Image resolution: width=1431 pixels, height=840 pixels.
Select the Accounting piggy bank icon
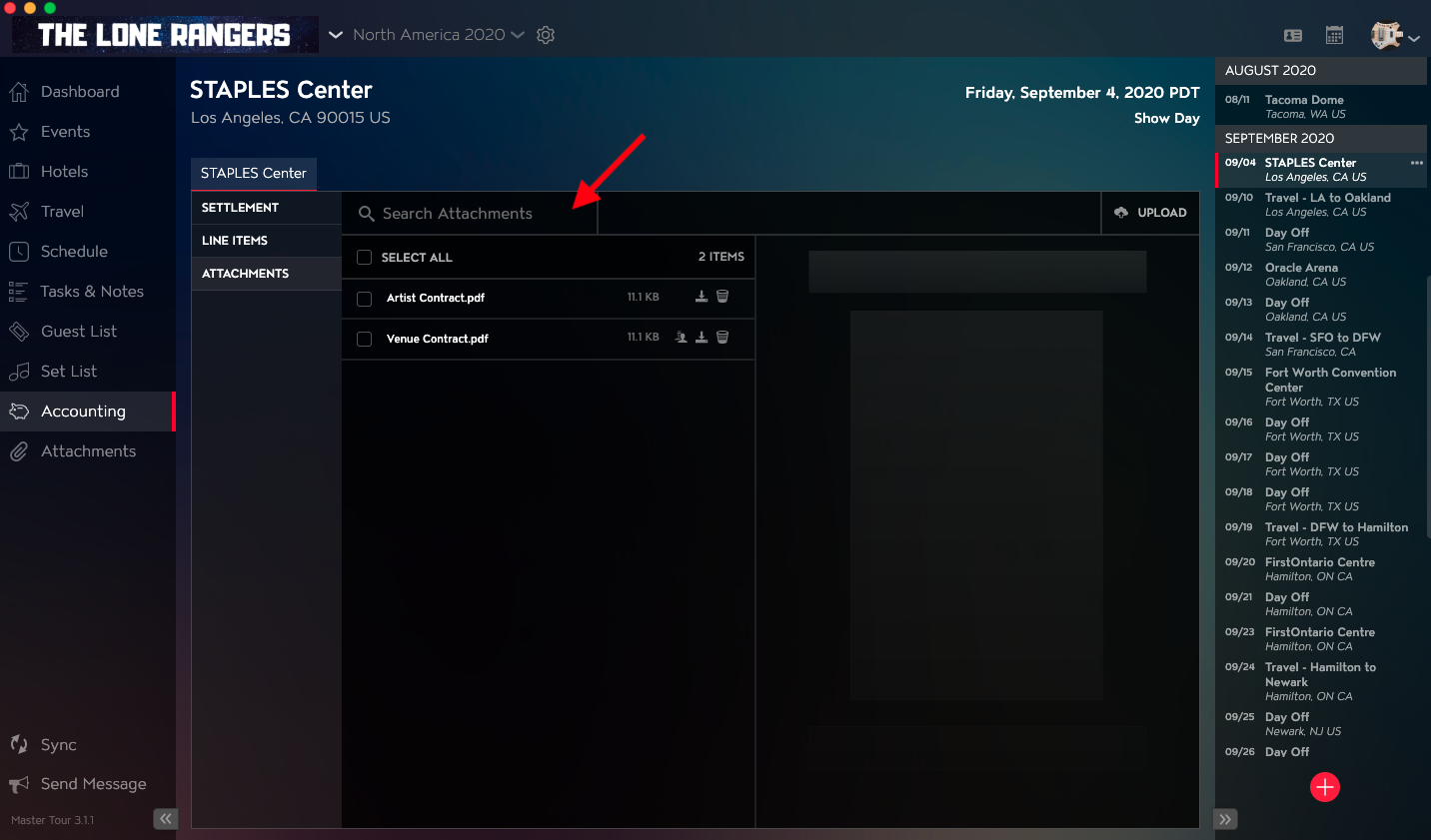pos(18,412)
